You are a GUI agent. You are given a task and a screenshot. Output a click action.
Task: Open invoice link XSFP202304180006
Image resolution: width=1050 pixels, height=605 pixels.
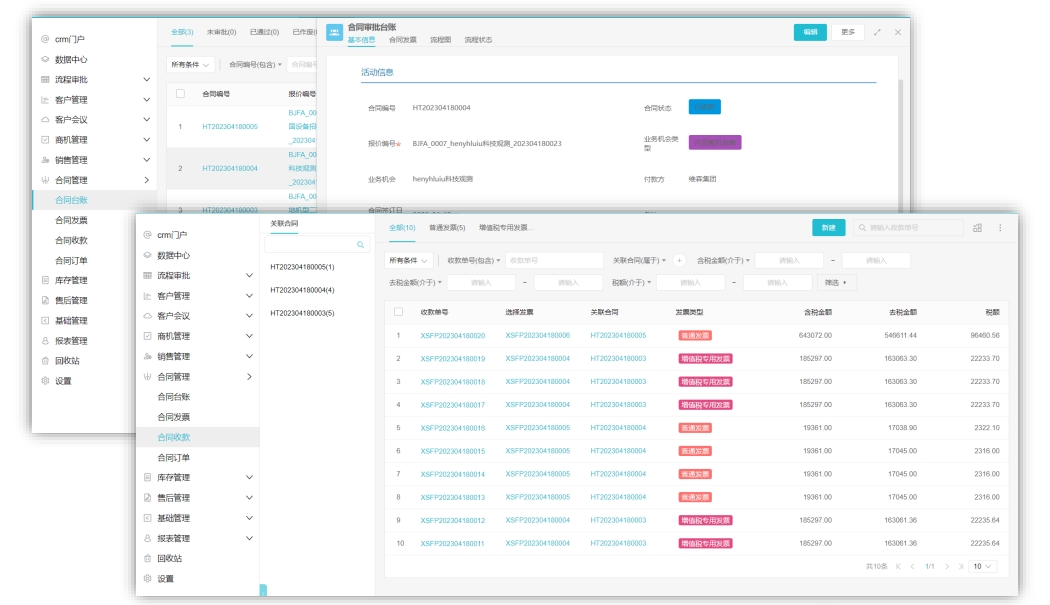pos(538,336)
